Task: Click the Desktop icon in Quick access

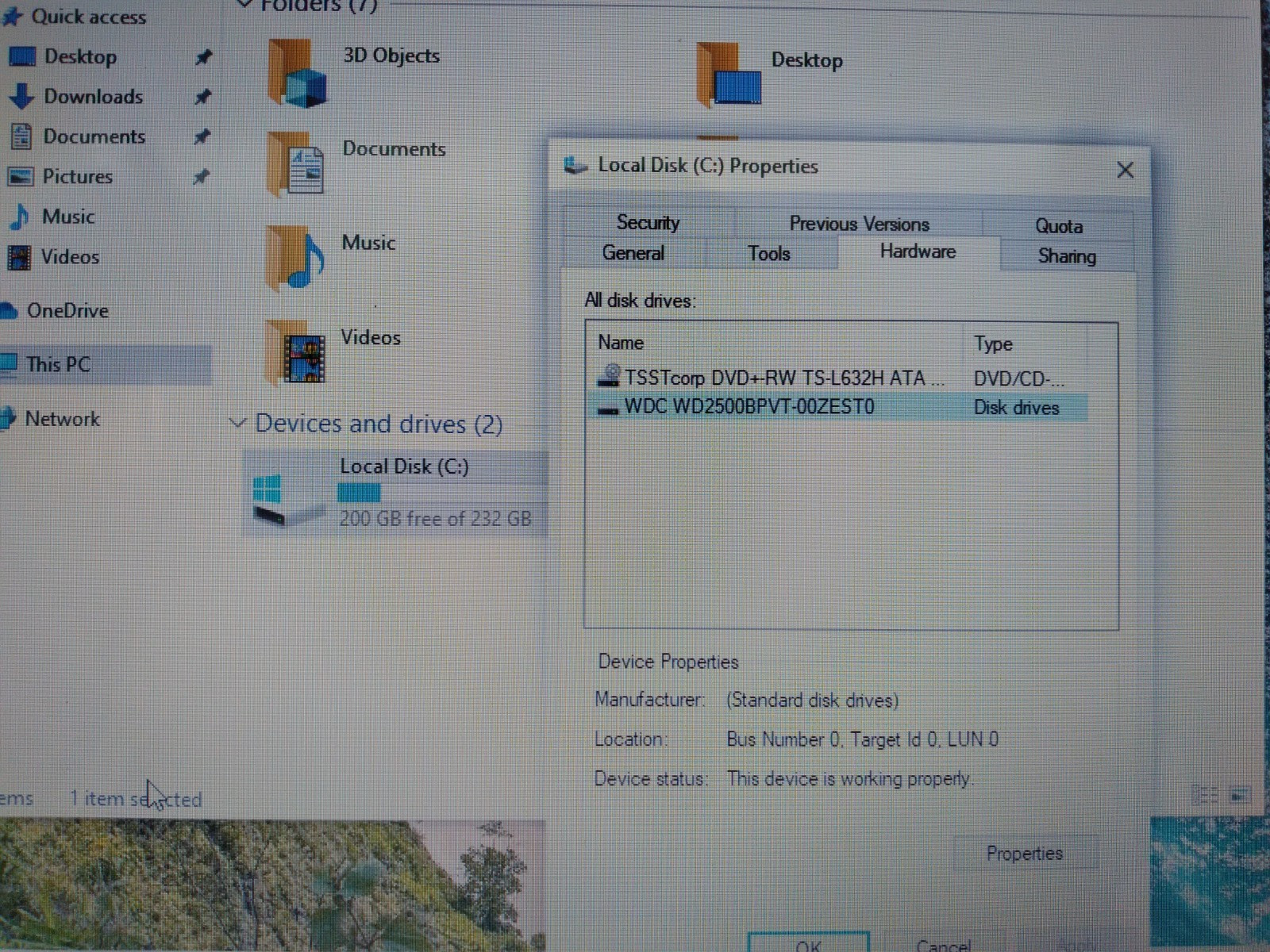Action: click(x=21, y=56)
